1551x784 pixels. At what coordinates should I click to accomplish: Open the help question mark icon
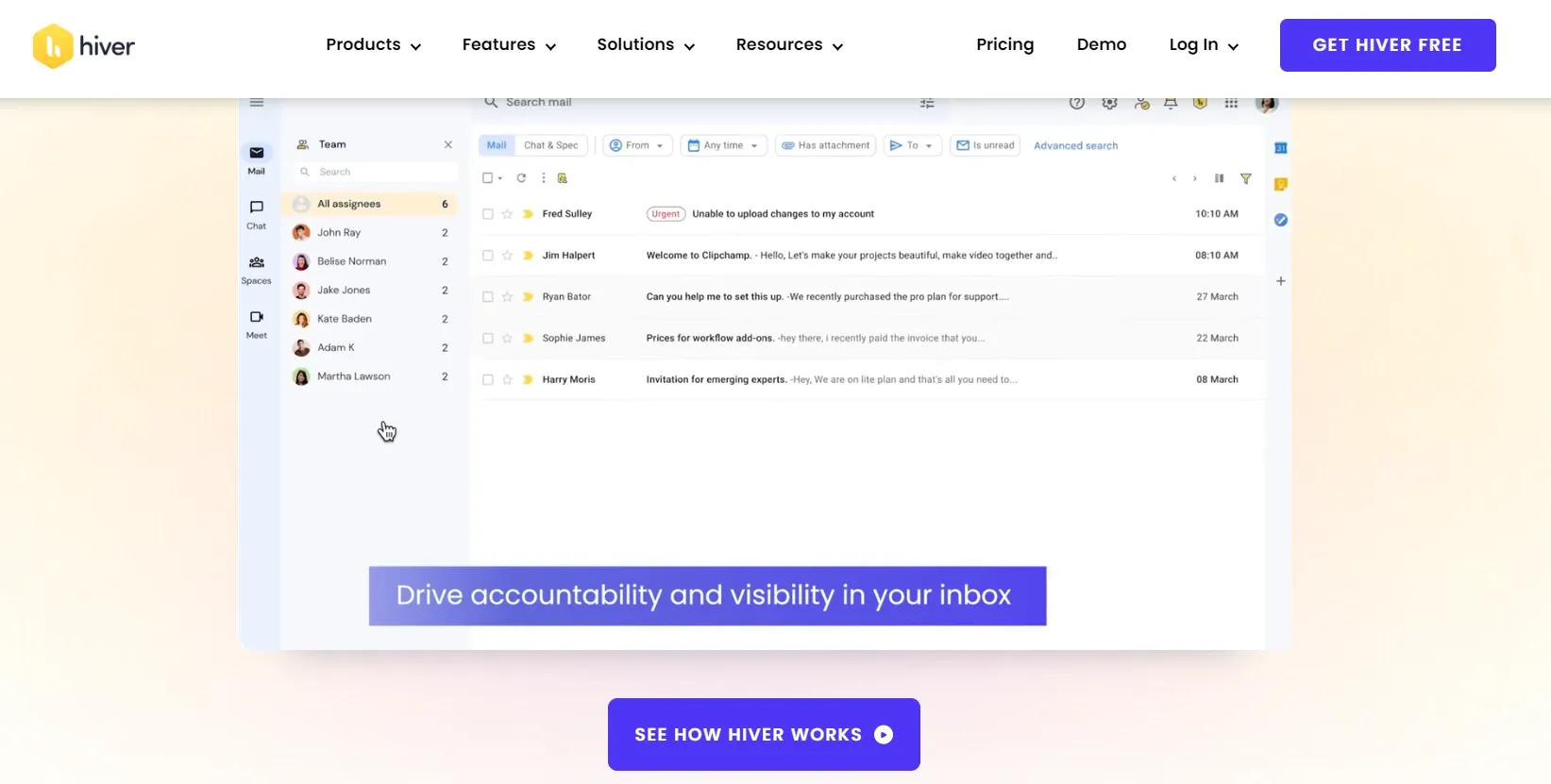point(1076,103)
